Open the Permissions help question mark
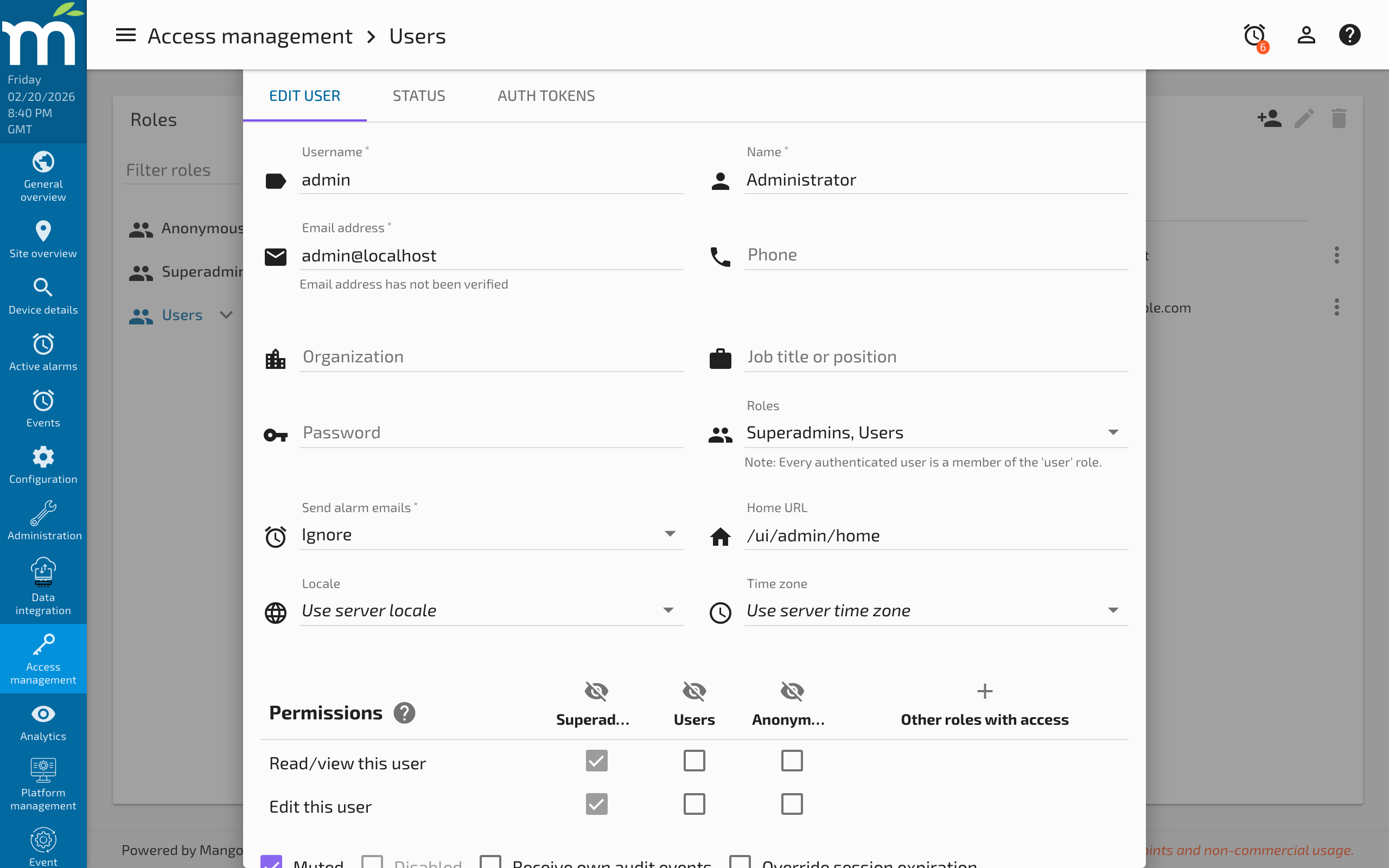This screenshot has height=868, width=1389. click(405, 713)
